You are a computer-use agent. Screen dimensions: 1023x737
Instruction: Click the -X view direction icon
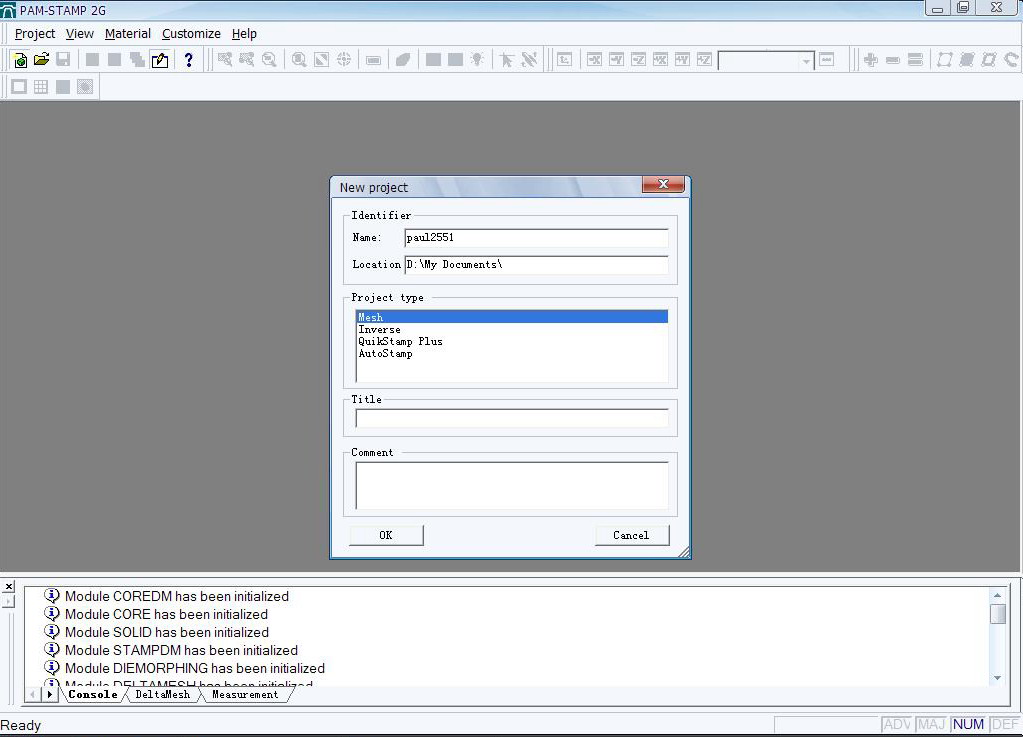click(x=594, y=60)
